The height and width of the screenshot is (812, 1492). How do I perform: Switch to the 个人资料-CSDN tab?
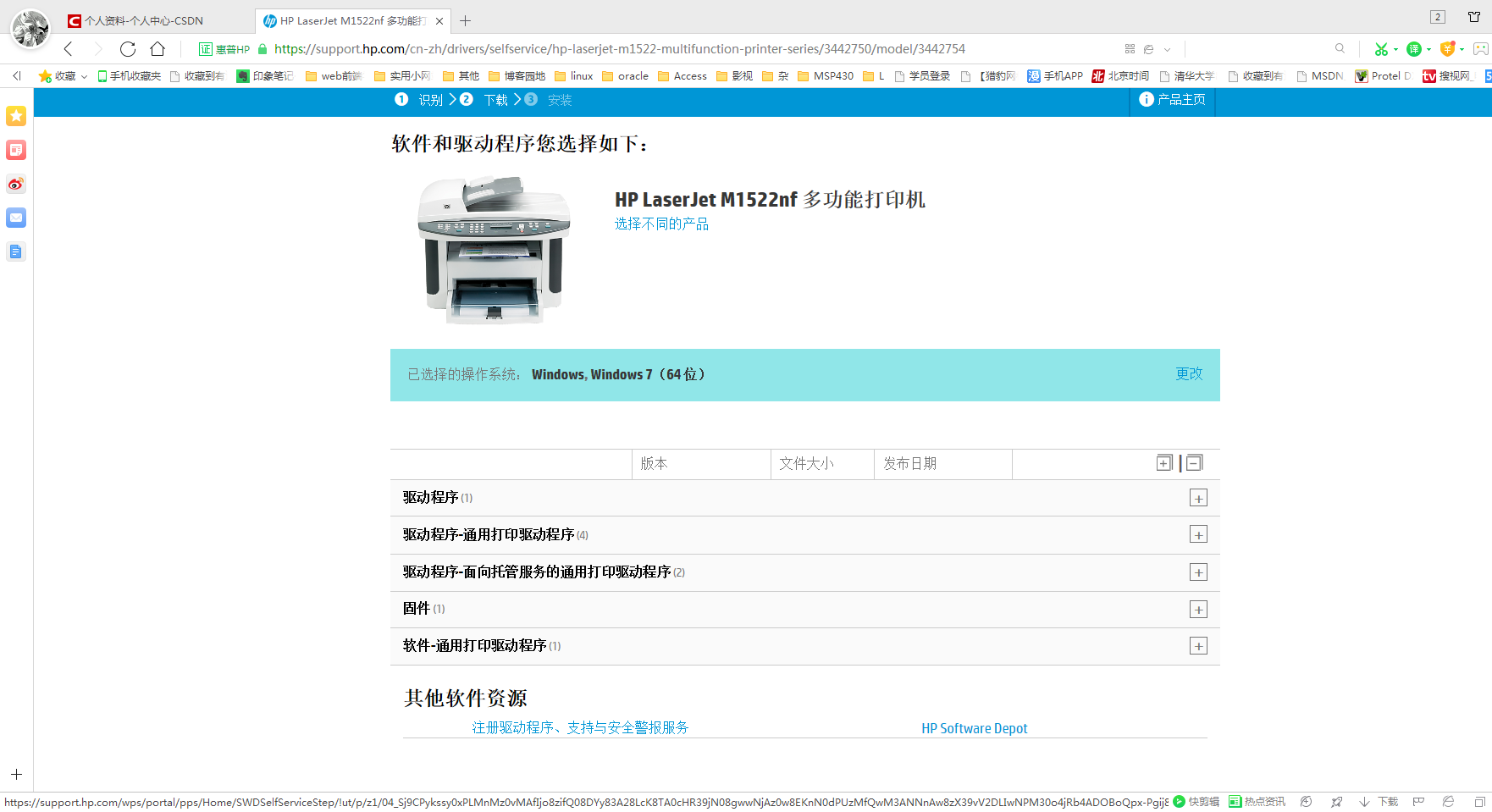(140, 20)
